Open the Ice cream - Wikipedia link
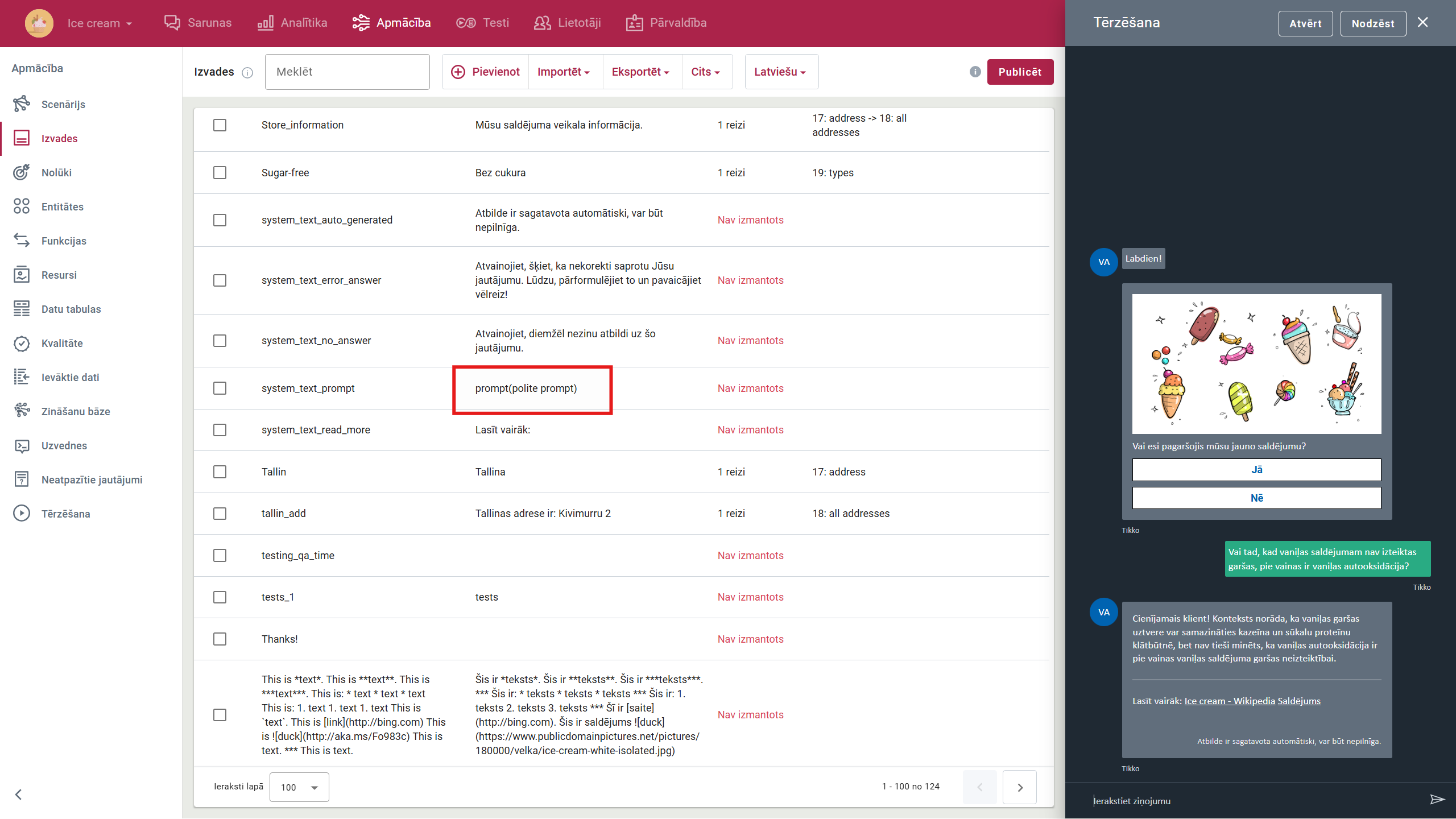1456x819 pixels. point(1229,701)
